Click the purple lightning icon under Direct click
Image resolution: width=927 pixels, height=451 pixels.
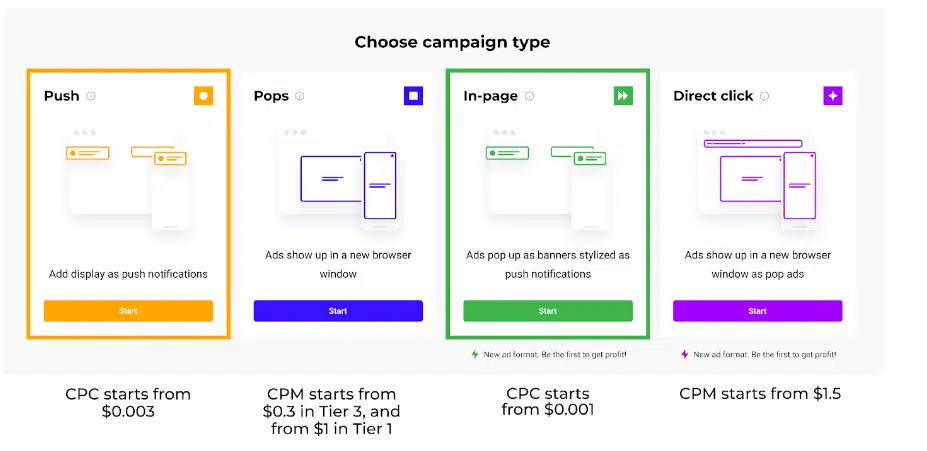click(685, 355)
